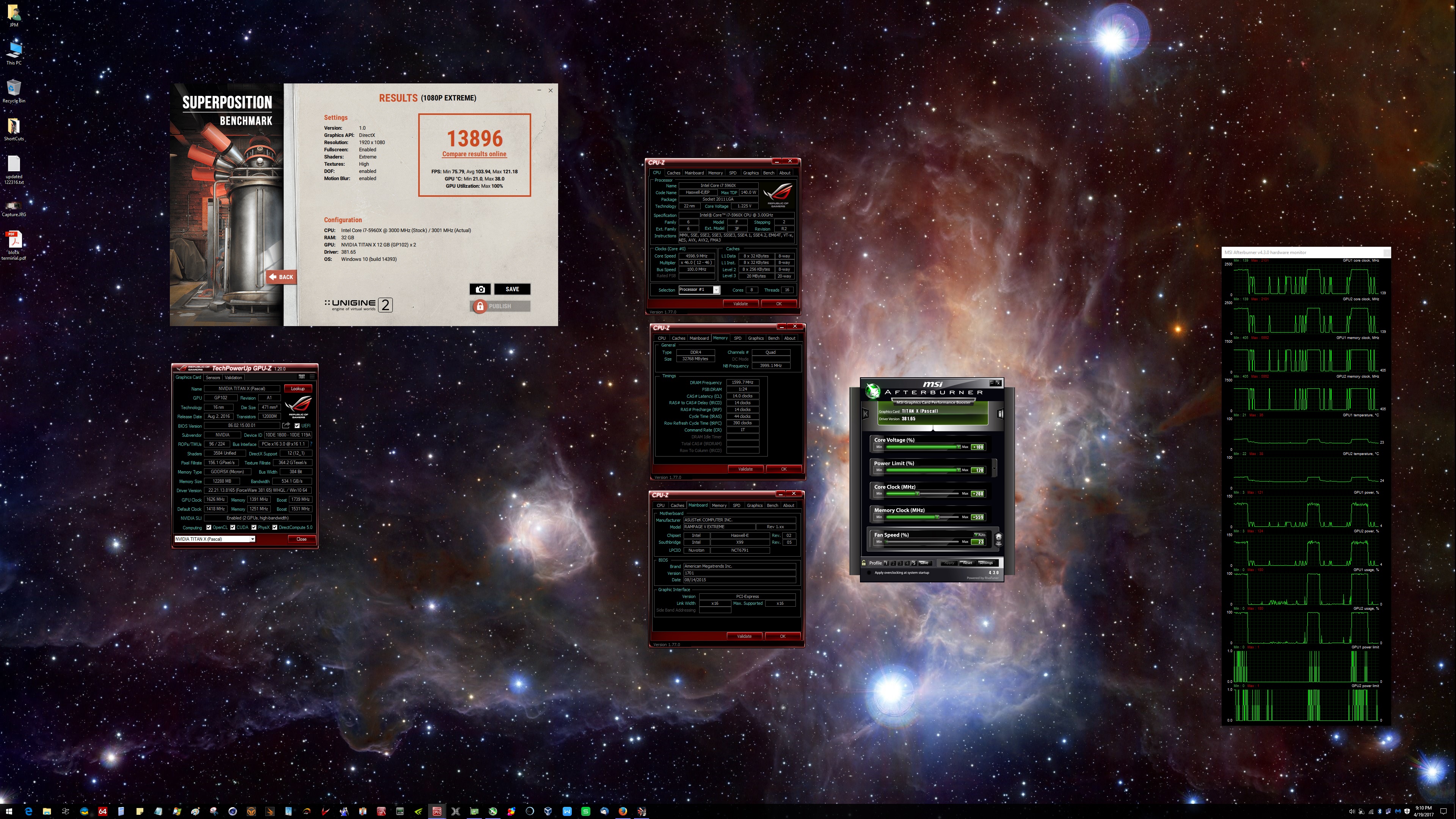Screen dimensions: 1456x819
Task: Click the ROG CPU-Z taskbar icon
Action: click(x=437, y=812)
